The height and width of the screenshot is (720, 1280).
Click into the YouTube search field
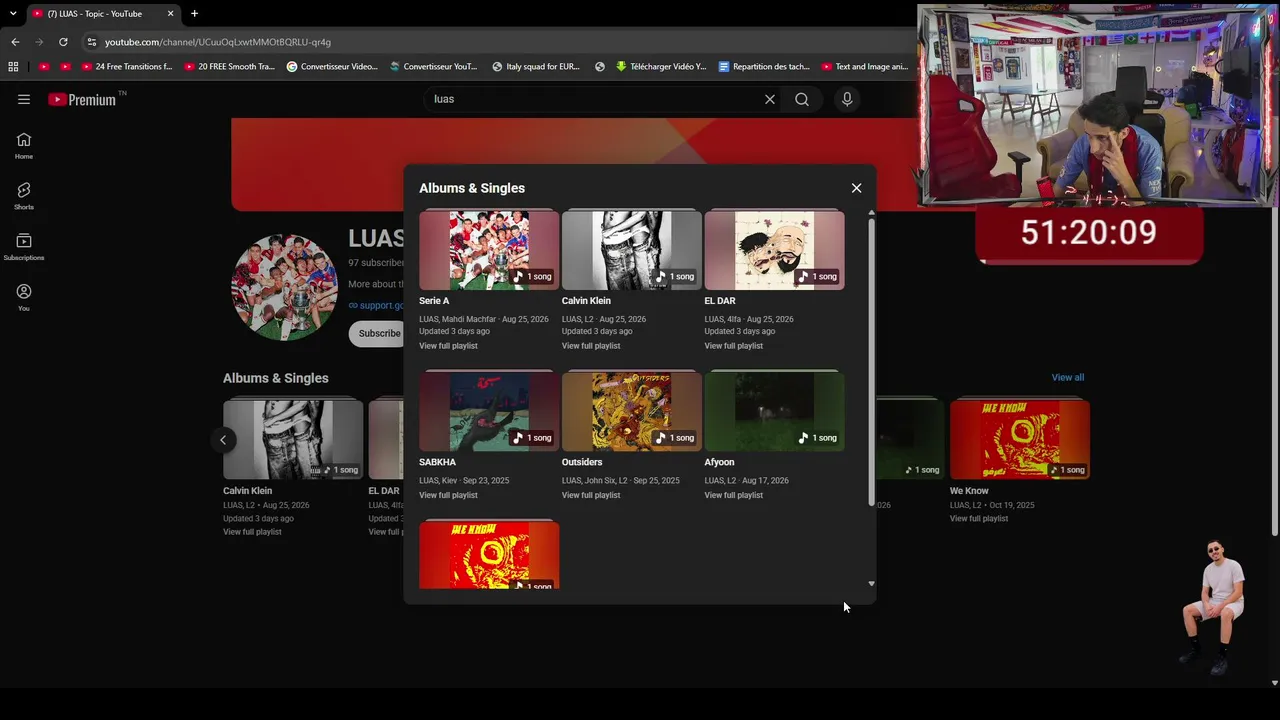click(595, 99)
